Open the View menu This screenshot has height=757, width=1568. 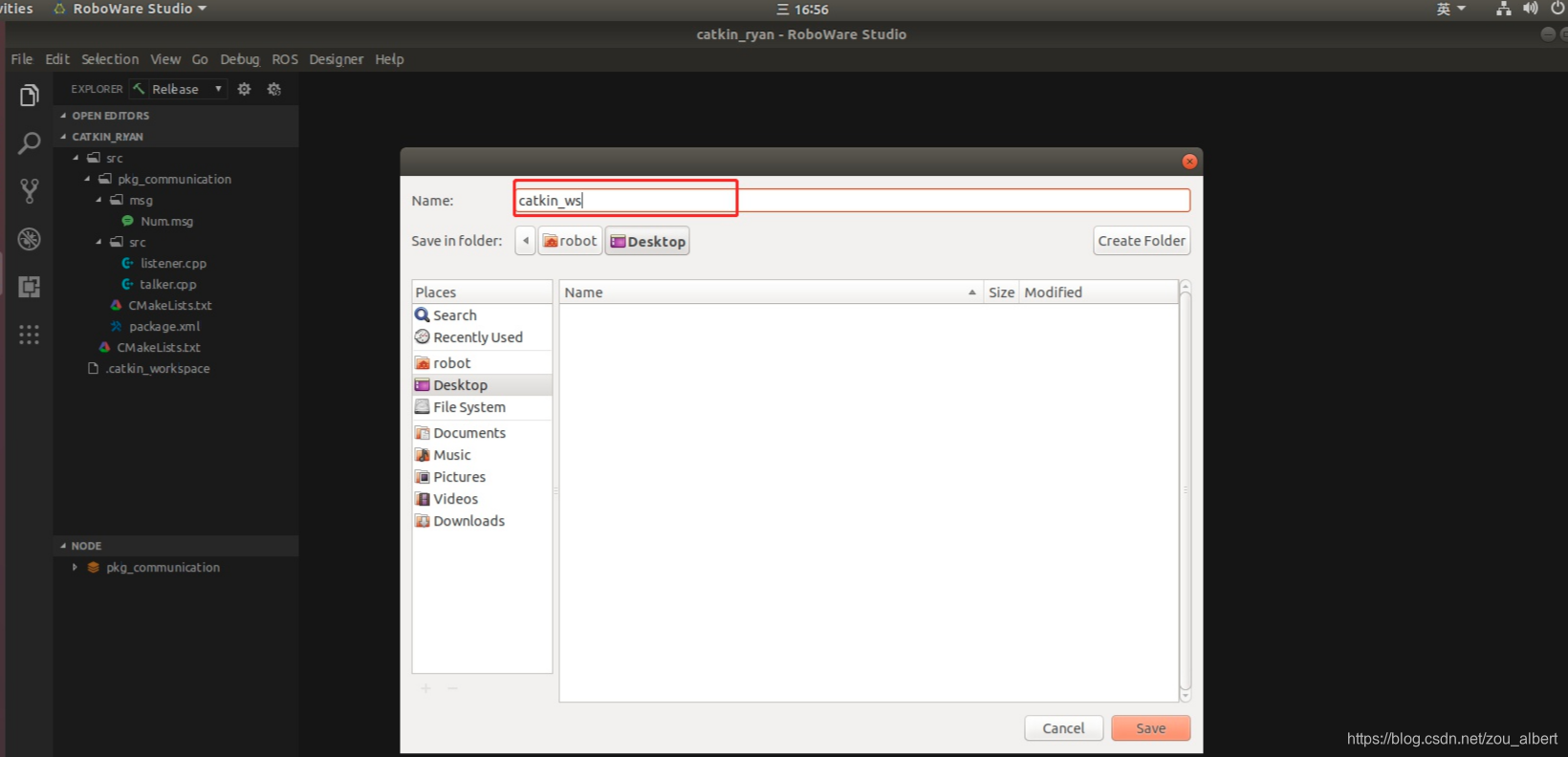tap(165, 59)
